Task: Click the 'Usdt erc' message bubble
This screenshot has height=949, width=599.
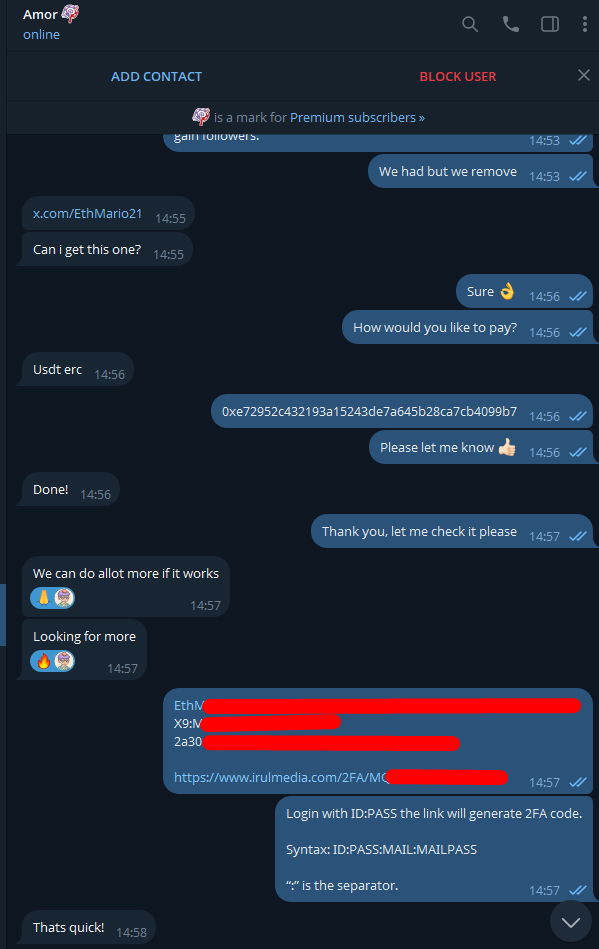Action: click(77, 369)
